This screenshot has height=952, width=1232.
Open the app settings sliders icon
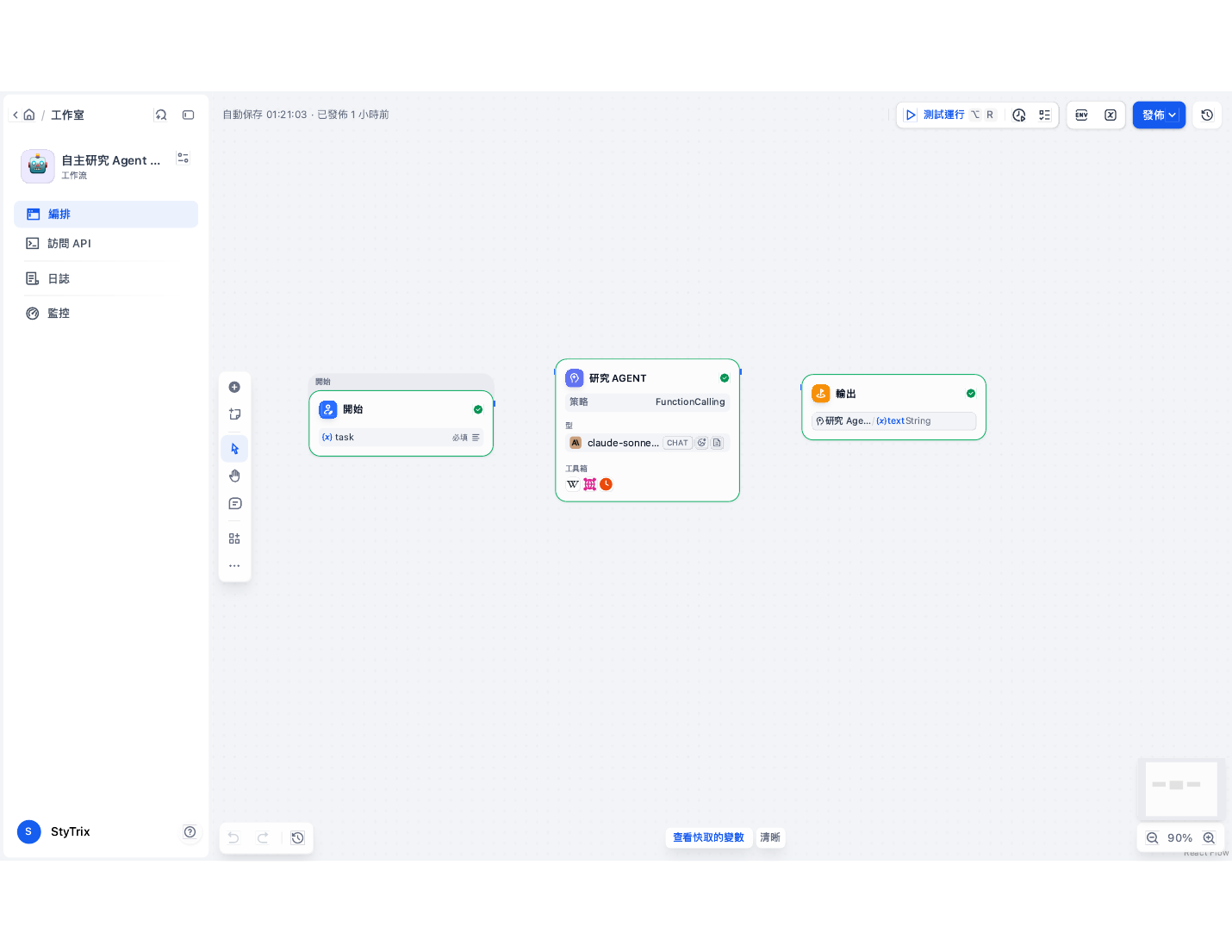point(183,159)
